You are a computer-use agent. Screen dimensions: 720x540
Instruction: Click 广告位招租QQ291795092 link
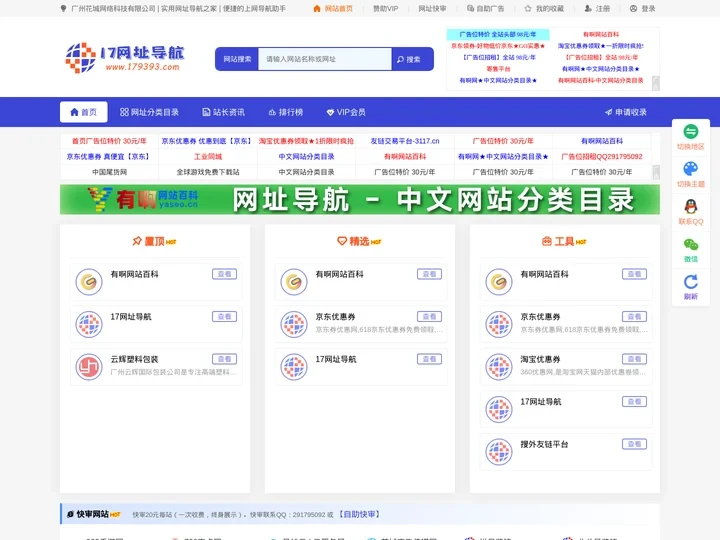[602, 157]
